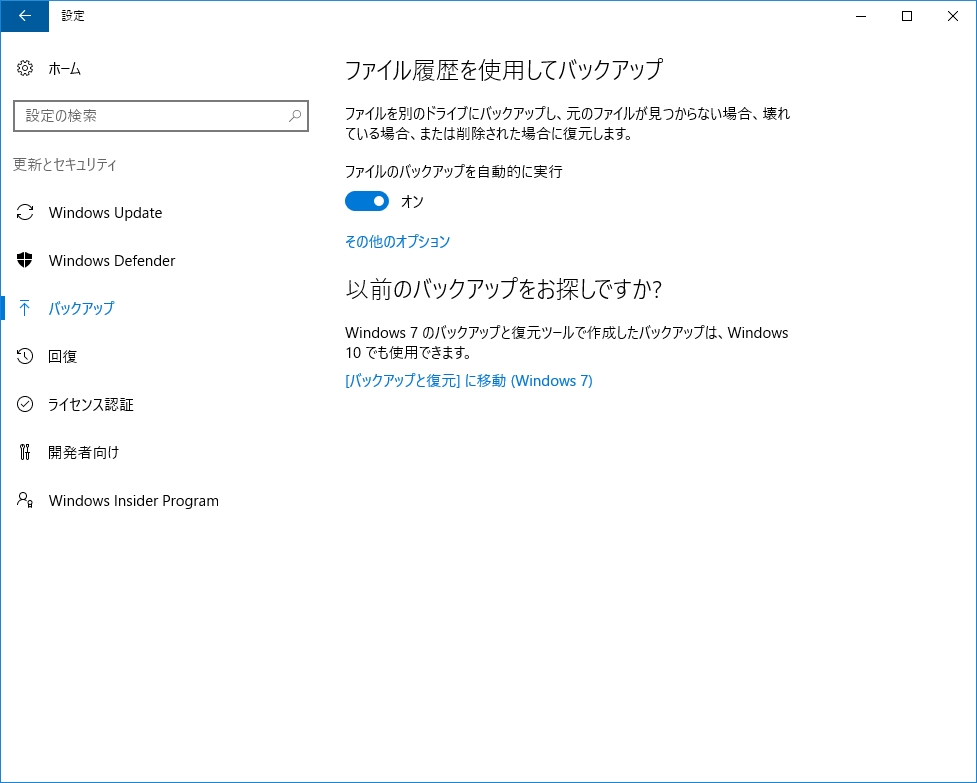
Task: Select 回復 in the sidebar
Action: click(x=62, y=356)
